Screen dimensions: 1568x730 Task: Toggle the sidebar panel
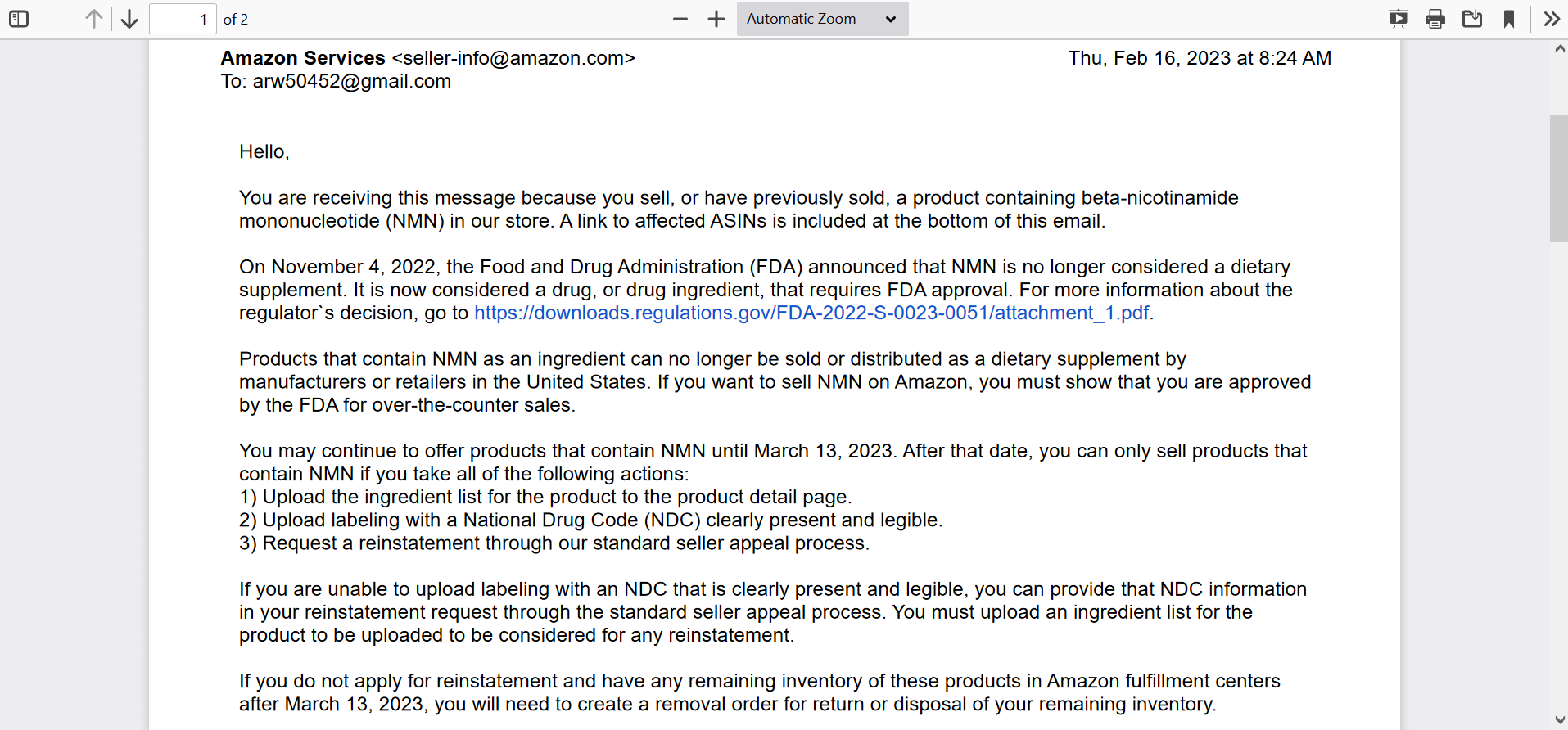point(19,19)
